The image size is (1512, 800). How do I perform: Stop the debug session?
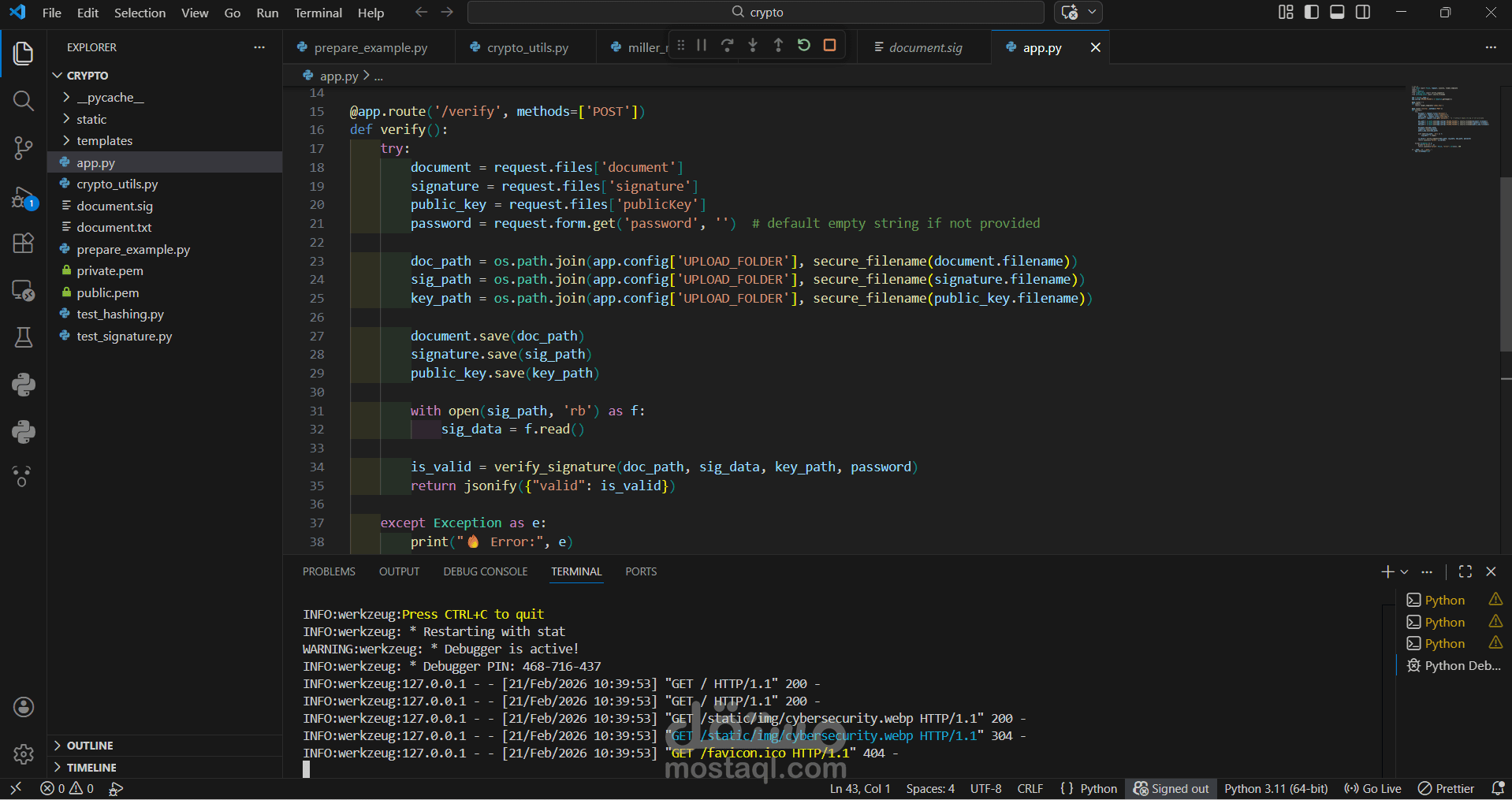click(x=829, y=46)
